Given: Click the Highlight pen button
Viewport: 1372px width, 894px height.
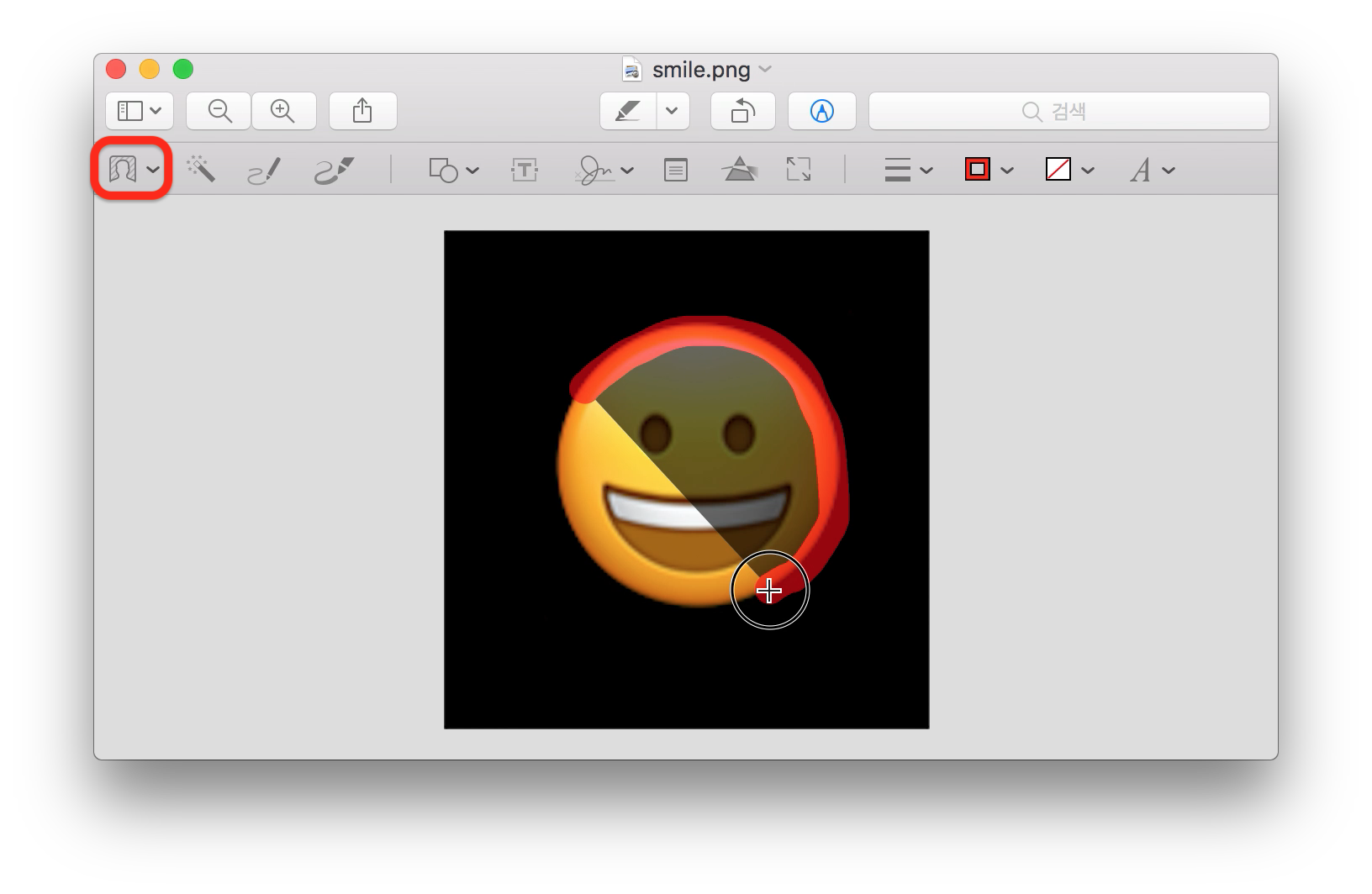Looking at the screenshot, I should (628, 111).
